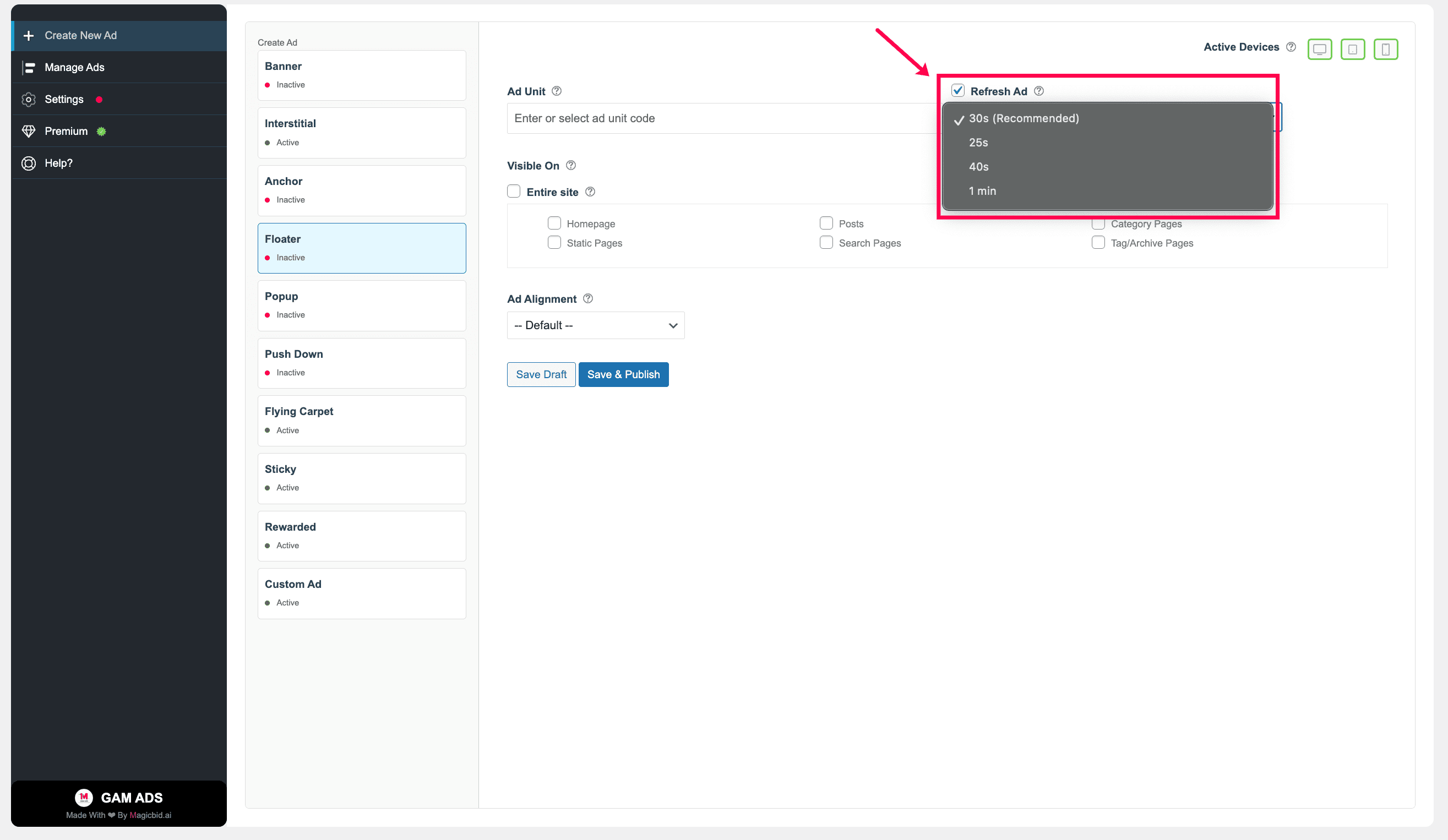Select the 40s refresh interval
Viewport: 1448px width, 840px height.
click(x=1107, y=167)
